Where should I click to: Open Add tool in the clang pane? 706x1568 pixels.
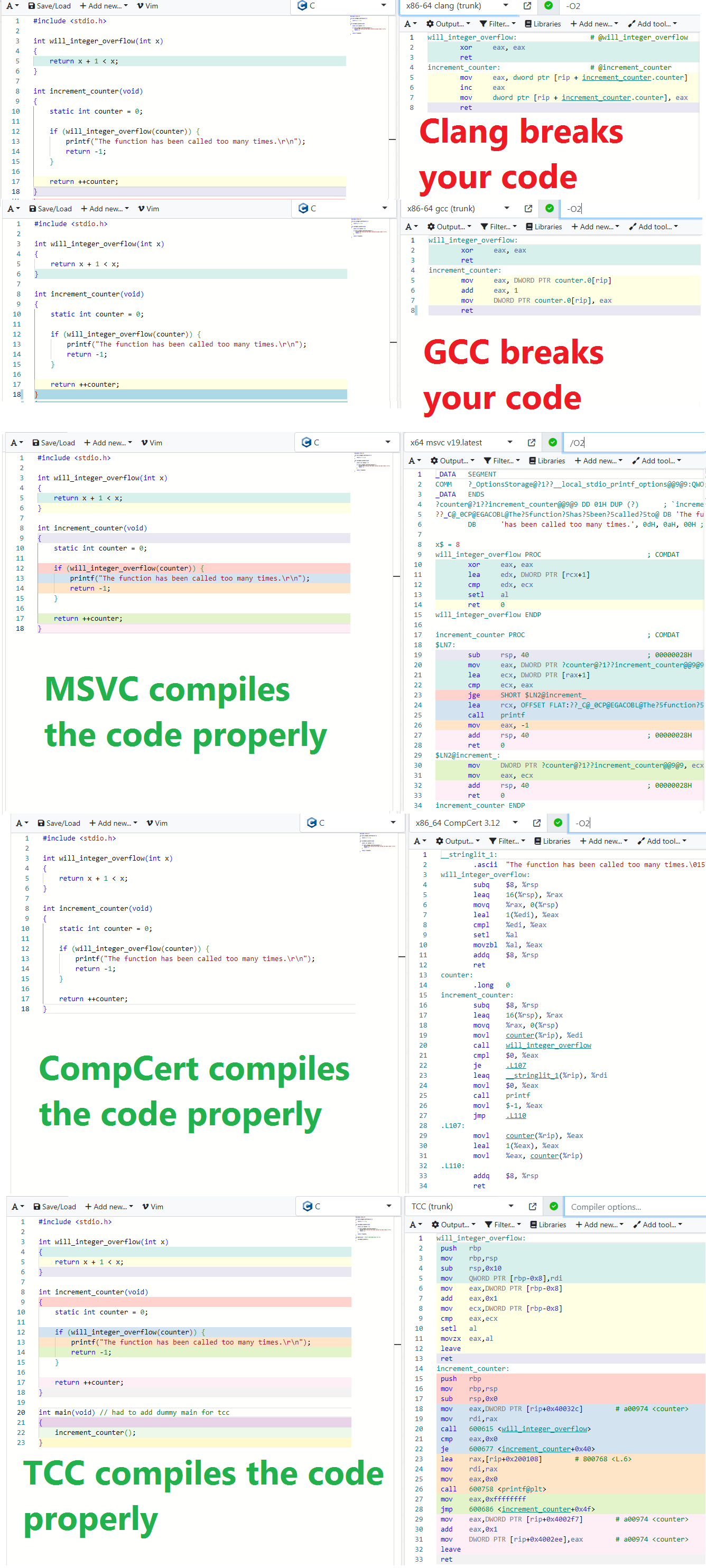pos(653,24)
